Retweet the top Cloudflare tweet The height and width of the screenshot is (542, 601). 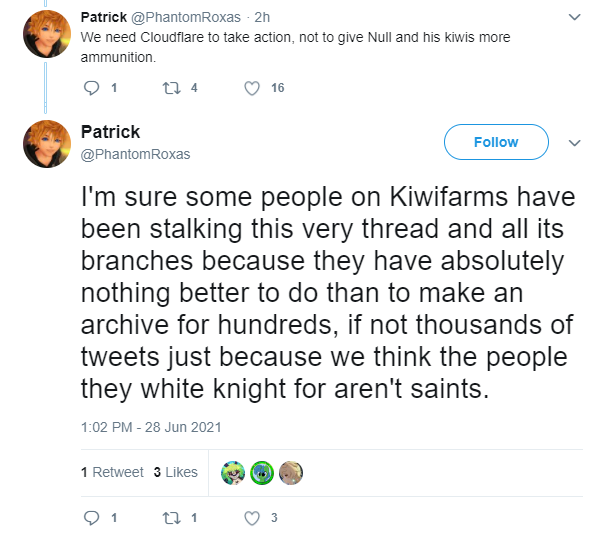point(171,88)
